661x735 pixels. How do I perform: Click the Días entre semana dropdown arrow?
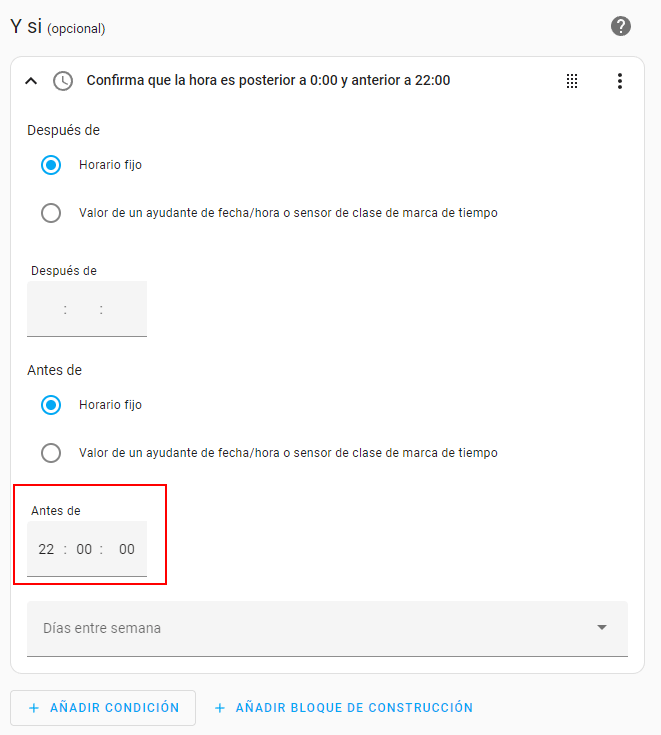point(602,628)
